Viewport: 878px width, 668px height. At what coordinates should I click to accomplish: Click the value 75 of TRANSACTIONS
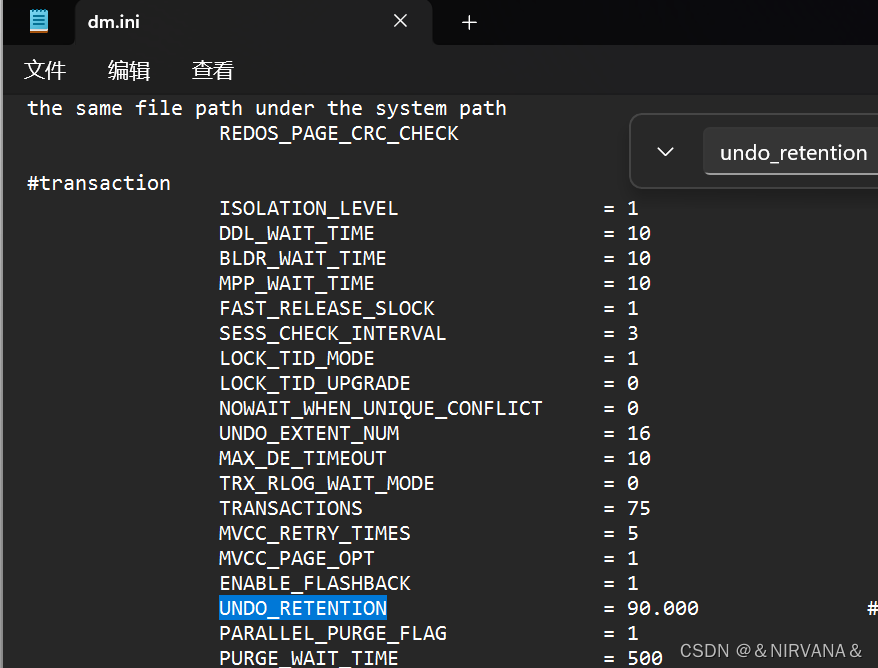tap(639, 508)
